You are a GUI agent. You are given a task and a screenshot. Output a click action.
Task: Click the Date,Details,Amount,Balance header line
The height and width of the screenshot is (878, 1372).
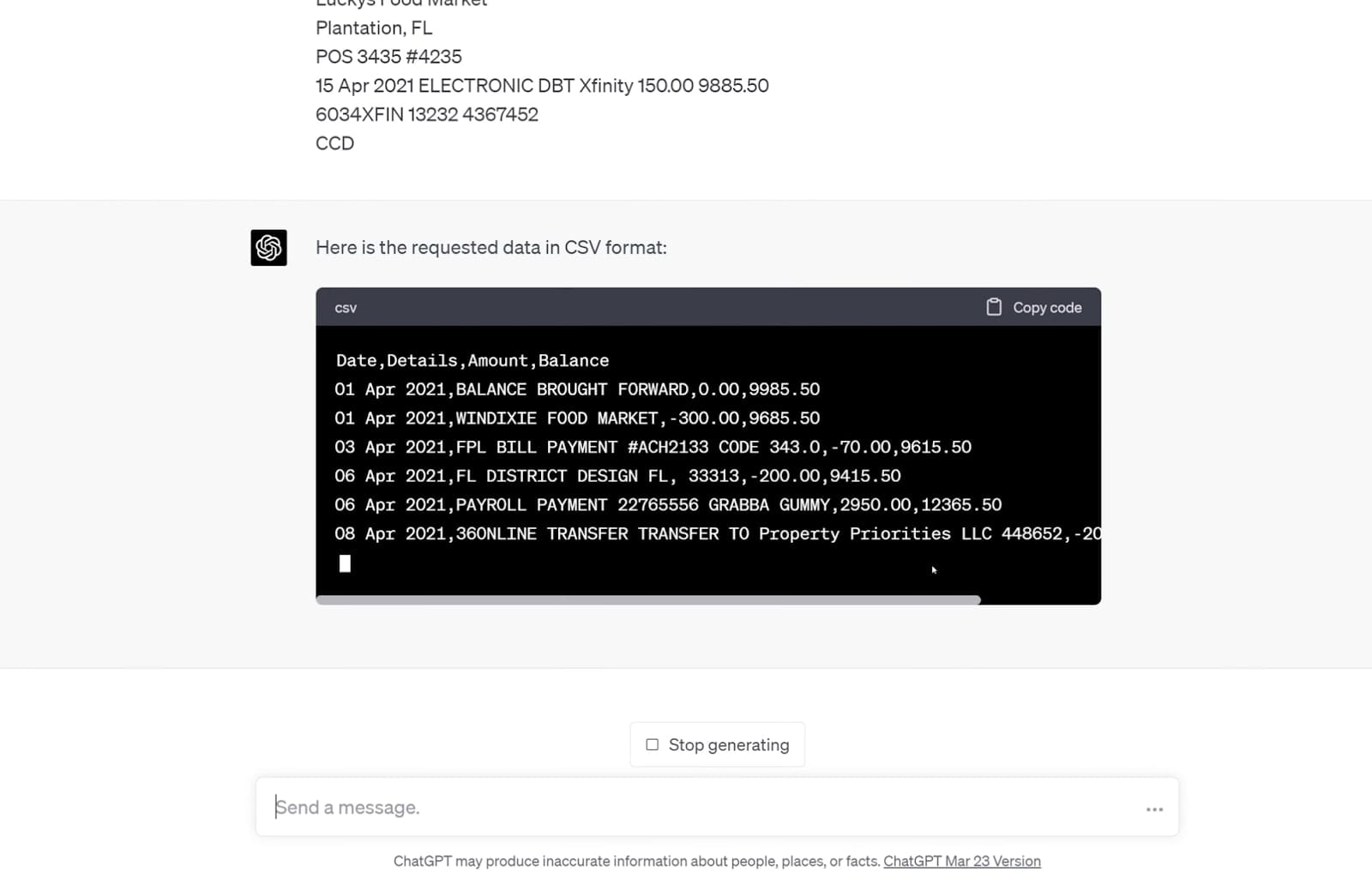tap(472, 361)
